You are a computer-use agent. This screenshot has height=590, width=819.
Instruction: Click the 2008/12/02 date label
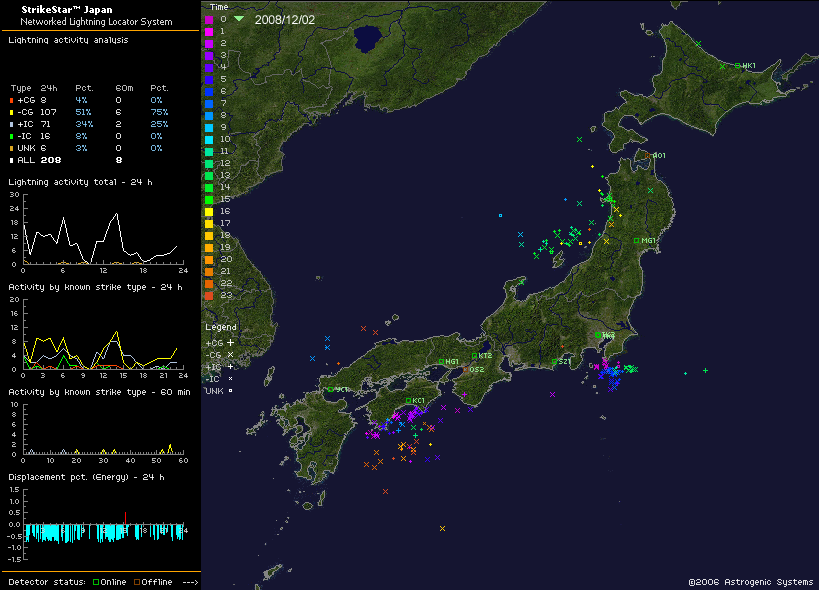[284, 19]
